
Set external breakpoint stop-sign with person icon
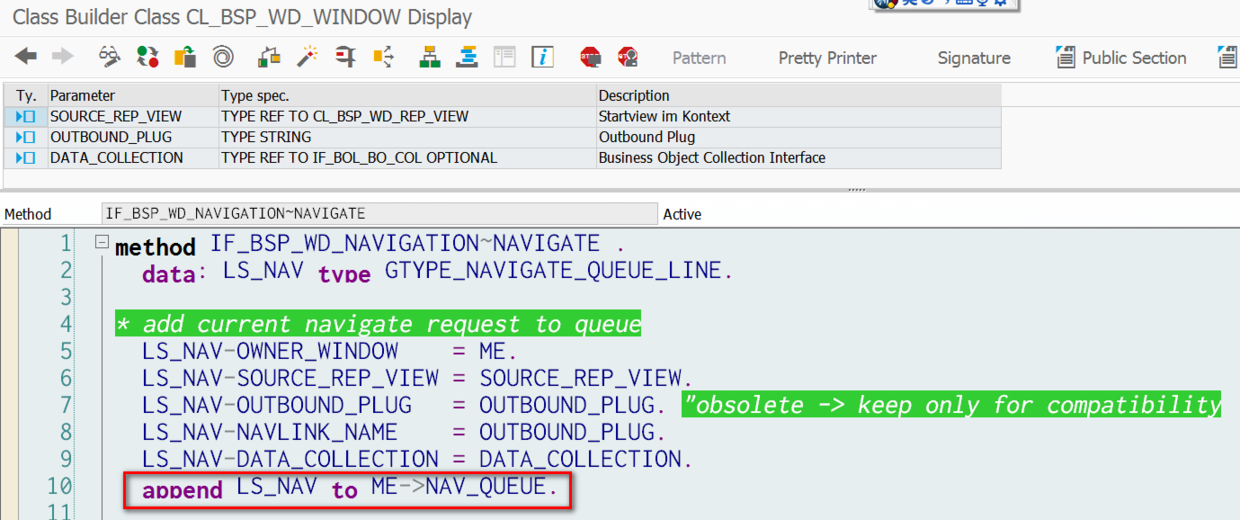pyautogui.click(x=628, y=57)
